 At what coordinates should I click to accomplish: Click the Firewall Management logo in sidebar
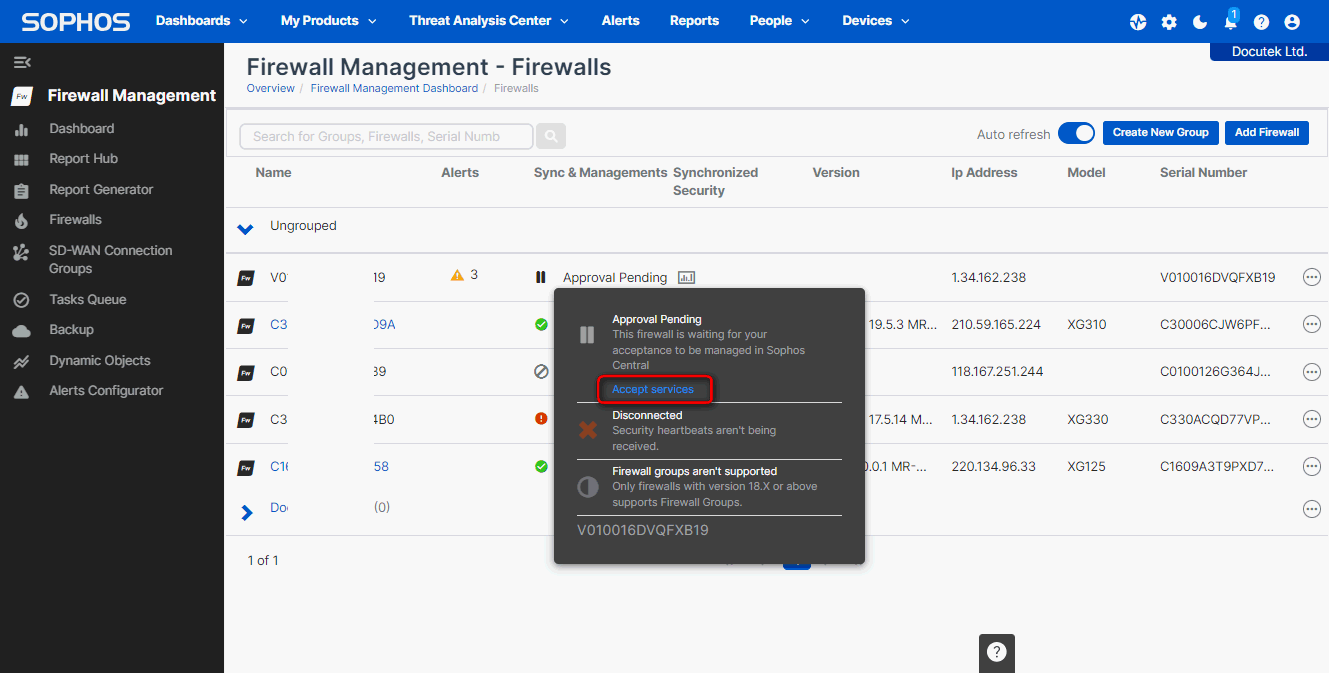point(22,96)
